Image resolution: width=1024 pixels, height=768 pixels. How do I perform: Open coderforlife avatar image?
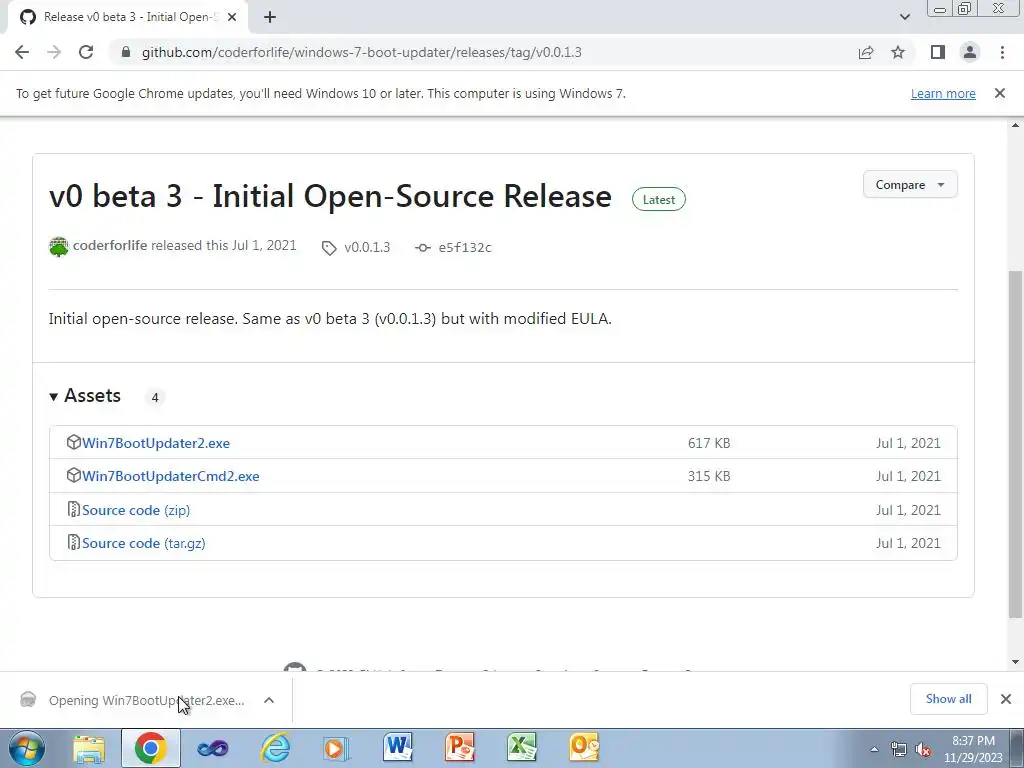tap(59, 247)
